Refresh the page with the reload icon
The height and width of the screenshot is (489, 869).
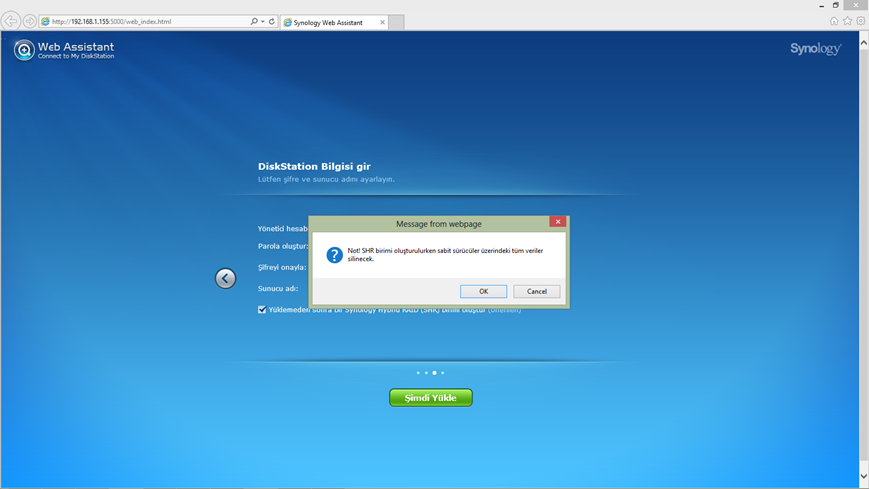pyautogui.click(x=272, y=22)
